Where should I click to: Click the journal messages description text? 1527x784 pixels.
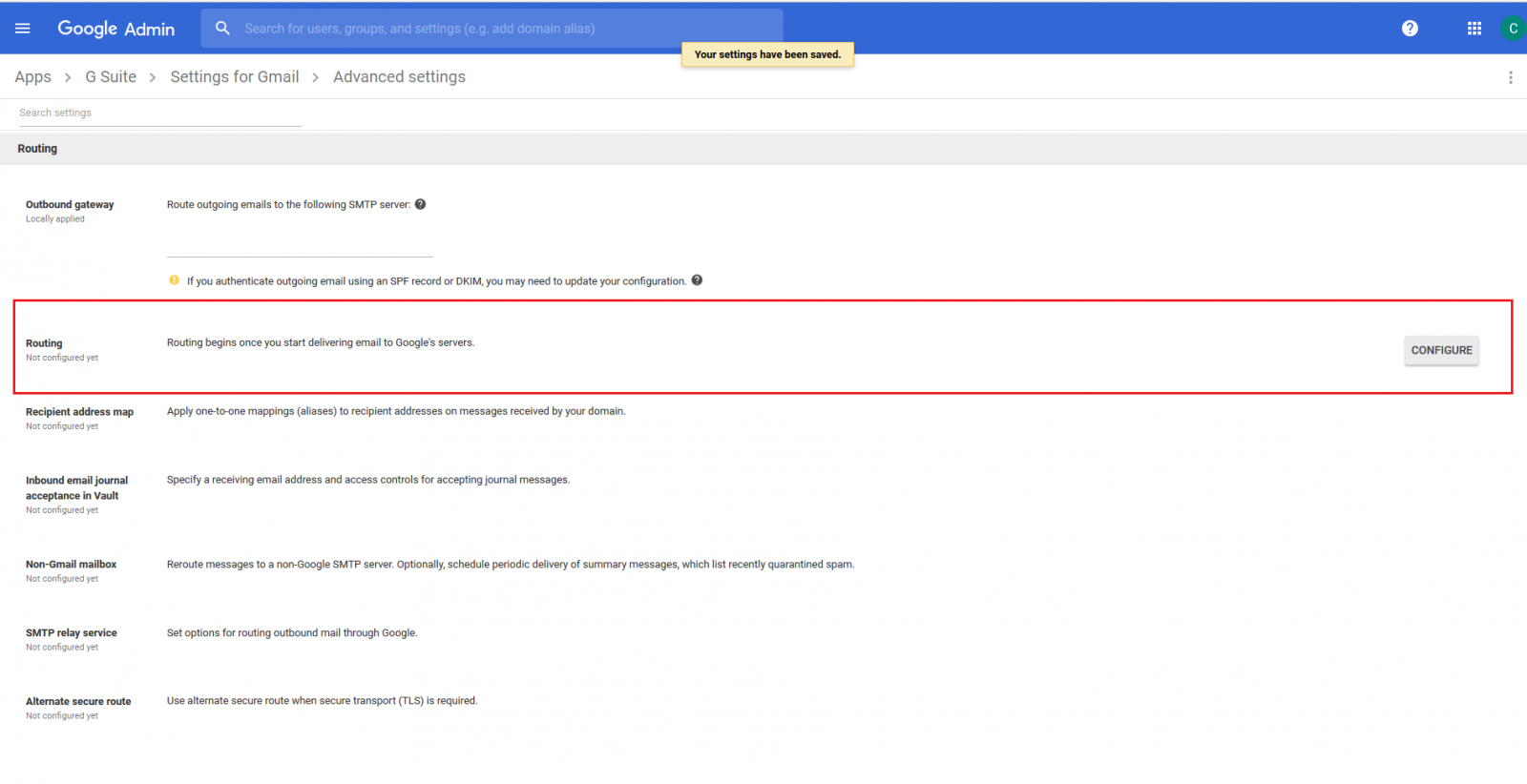click(x=368, y=480)
